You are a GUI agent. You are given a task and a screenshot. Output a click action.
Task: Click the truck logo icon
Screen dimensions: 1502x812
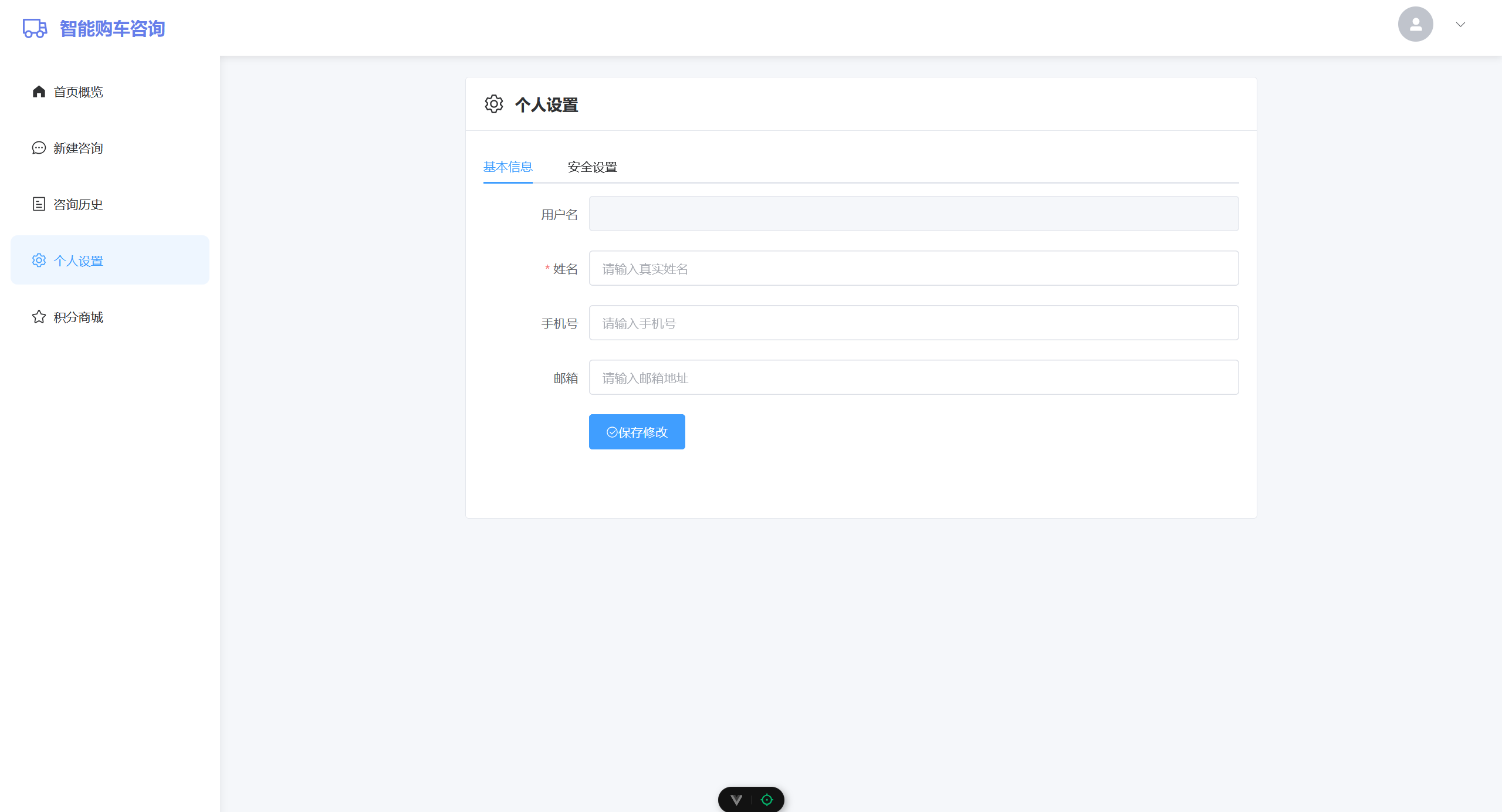click(35, 28)
